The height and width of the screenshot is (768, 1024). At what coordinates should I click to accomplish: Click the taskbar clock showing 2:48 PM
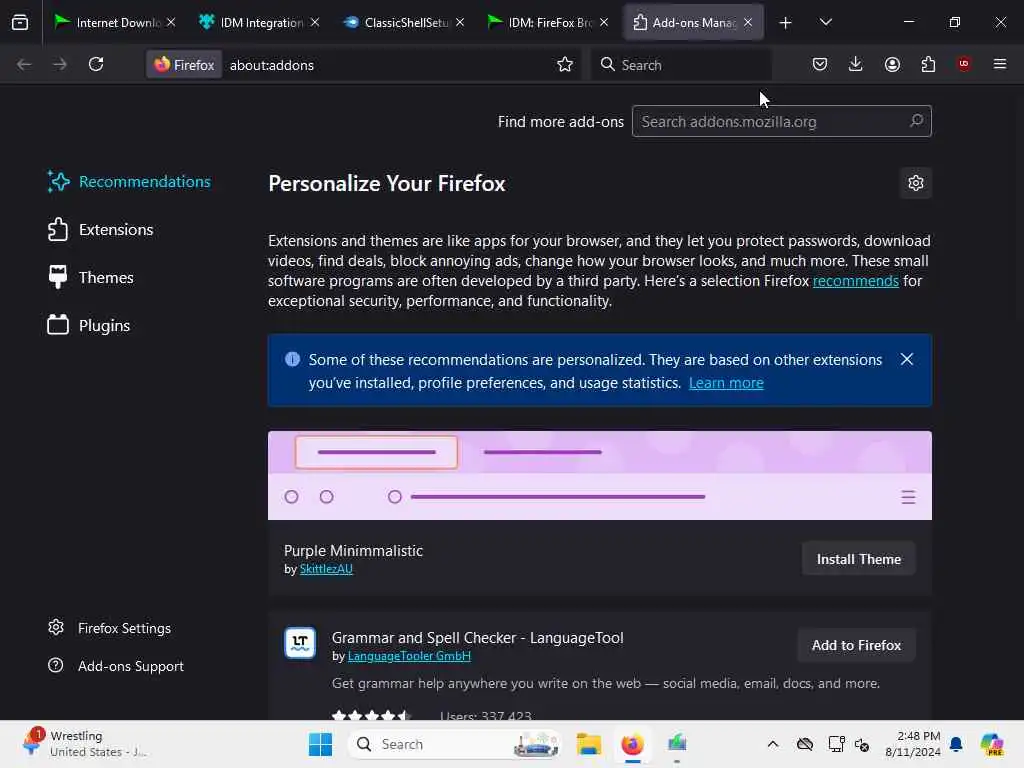pyautogui.click(x=912, y=744)
